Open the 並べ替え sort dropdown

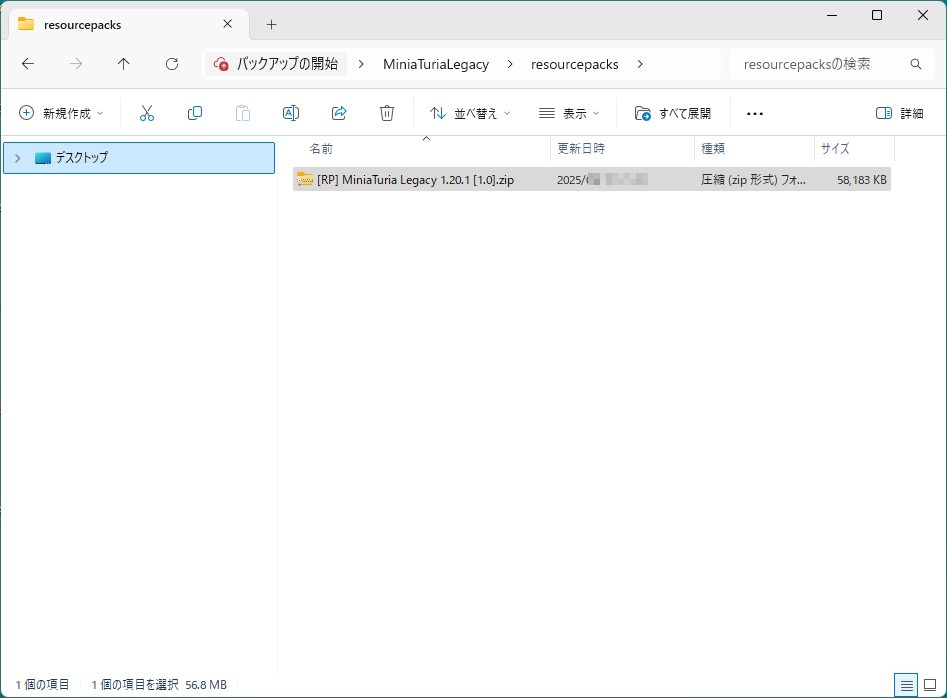[x=470, y=113]
